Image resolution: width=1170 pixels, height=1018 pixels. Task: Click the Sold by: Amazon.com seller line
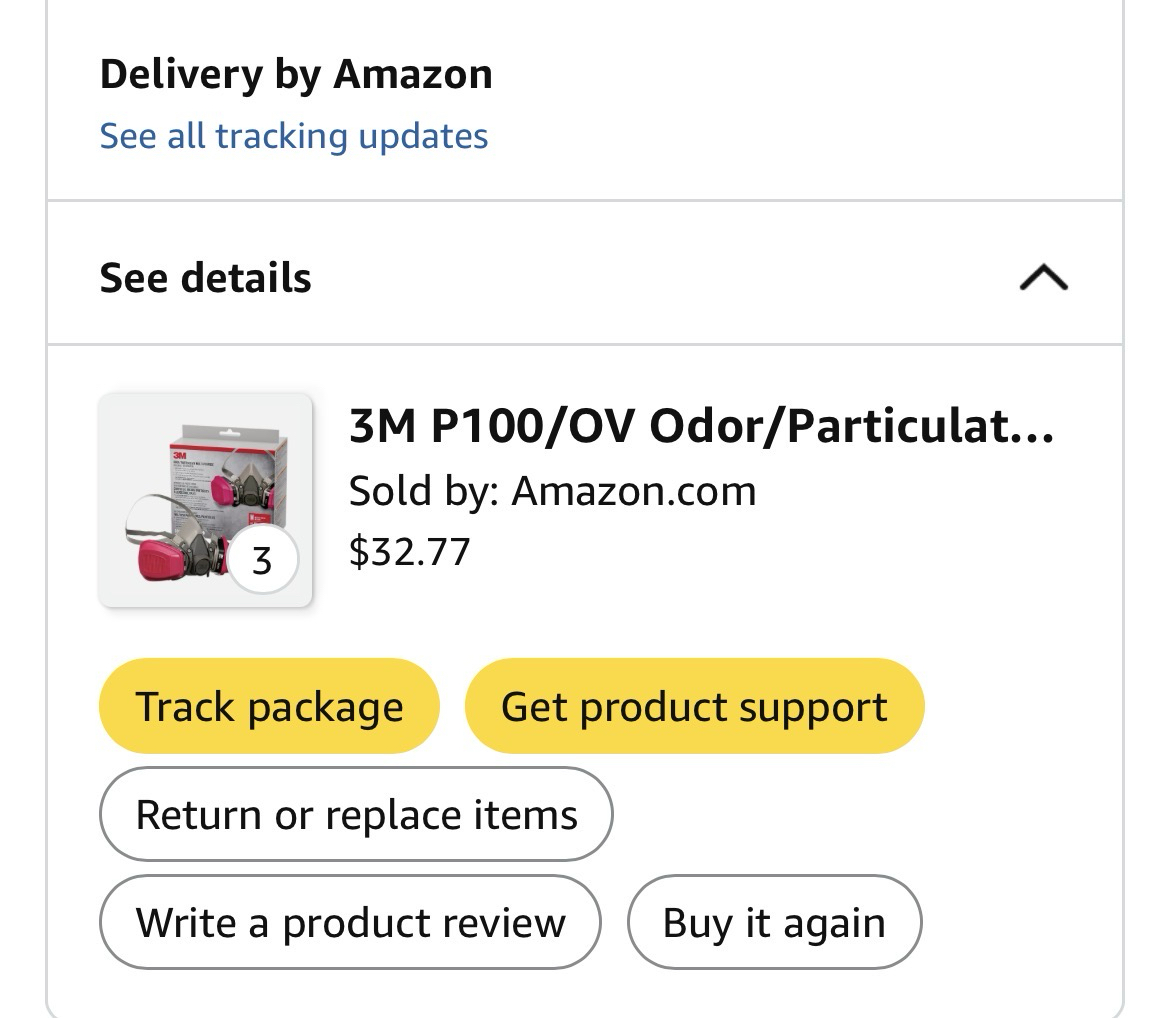pyautogui.click(x=552, y=491)
